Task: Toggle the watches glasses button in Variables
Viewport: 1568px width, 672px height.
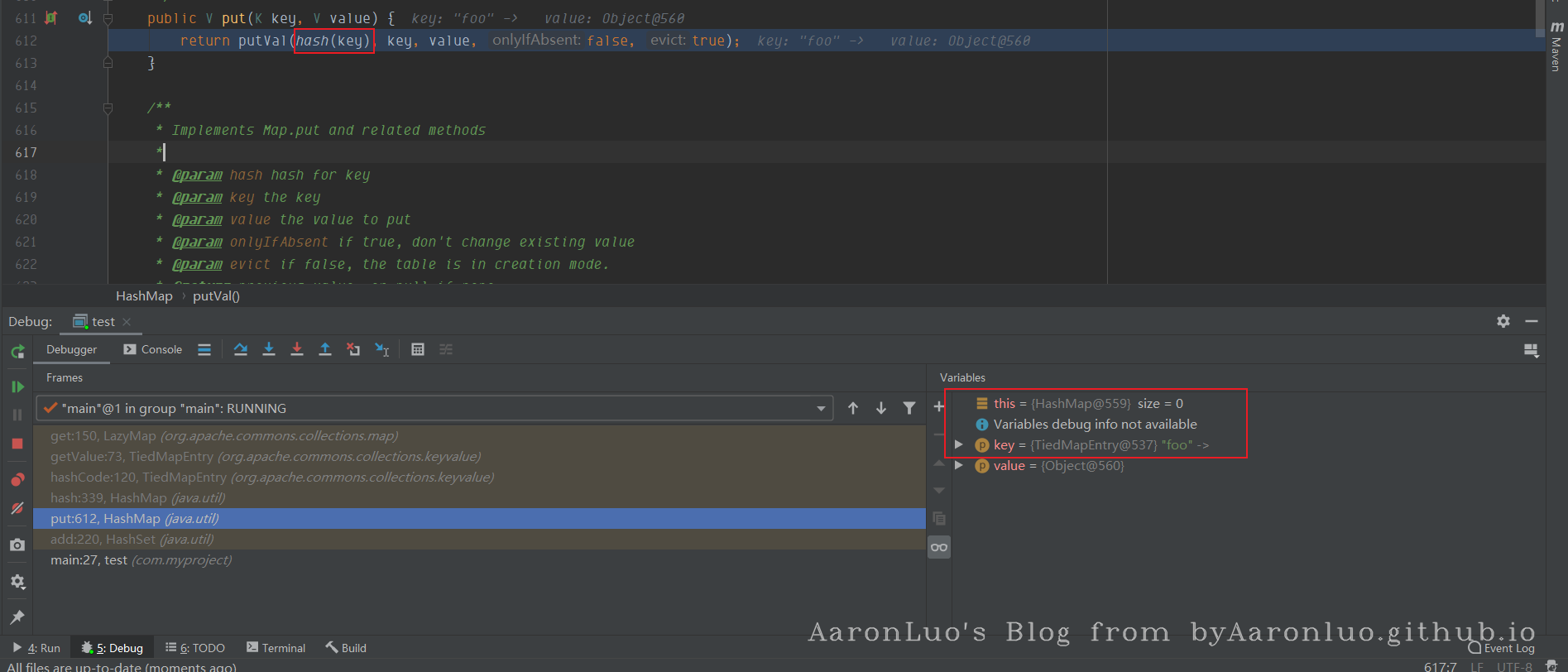Action: pos(939,547)
